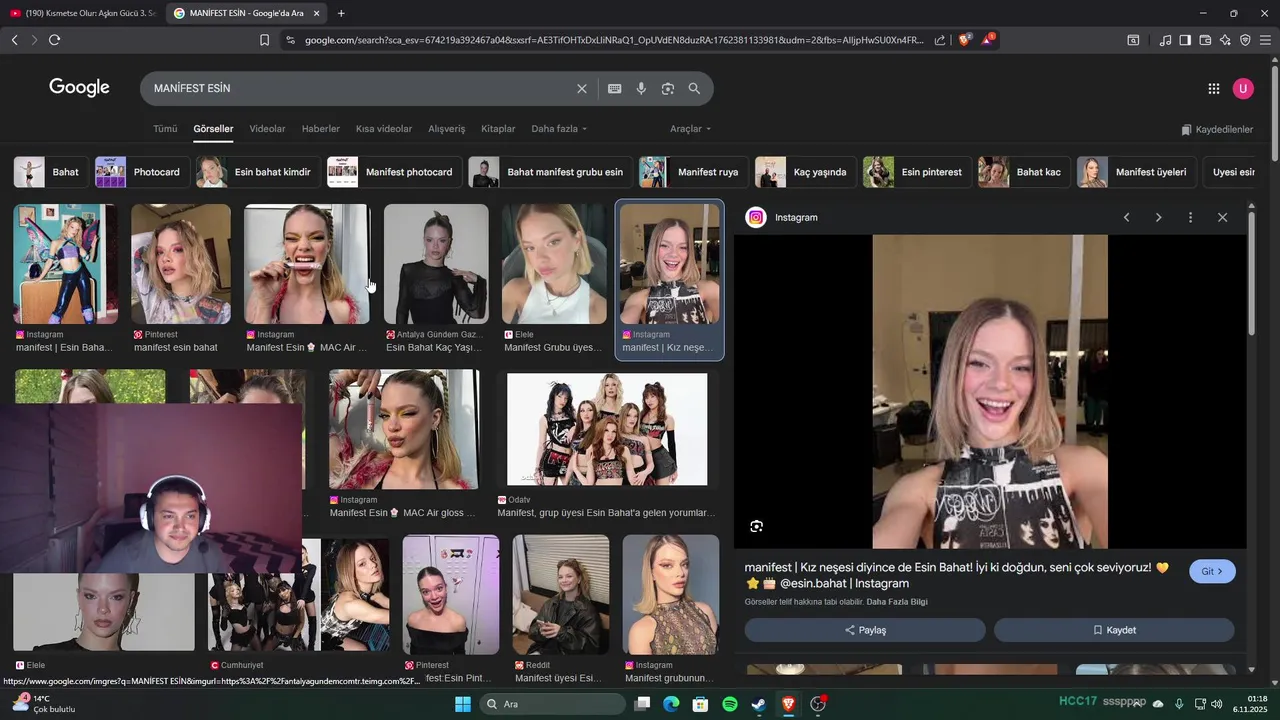Open a new browser tab
This screenshot has width=1280, height=720.
point(341,13)
